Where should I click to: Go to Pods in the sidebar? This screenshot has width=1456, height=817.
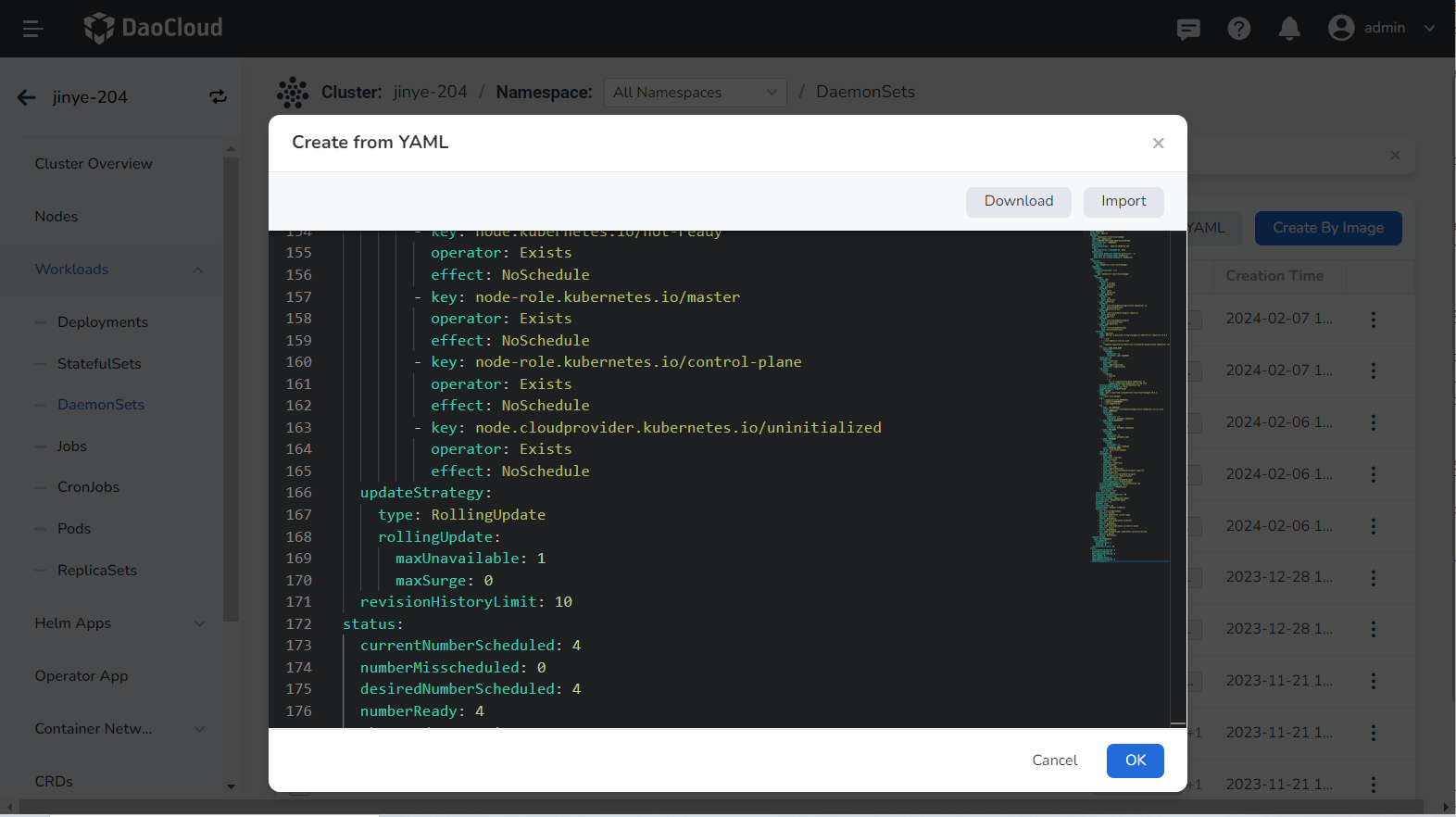(x=74, y=529)
